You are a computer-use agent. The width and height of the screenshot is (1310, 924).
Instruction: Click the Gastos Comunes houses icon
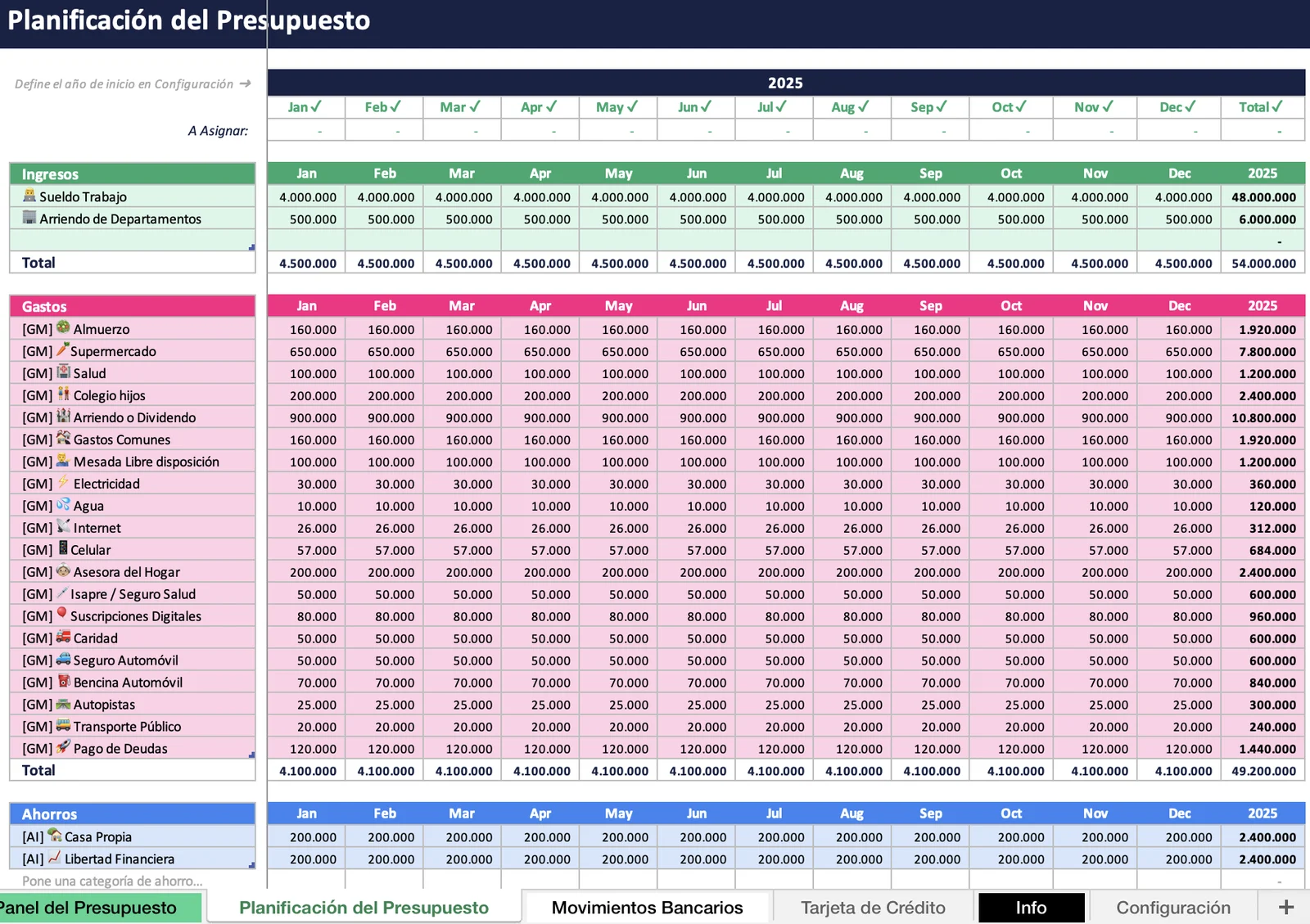pos(63,438)
